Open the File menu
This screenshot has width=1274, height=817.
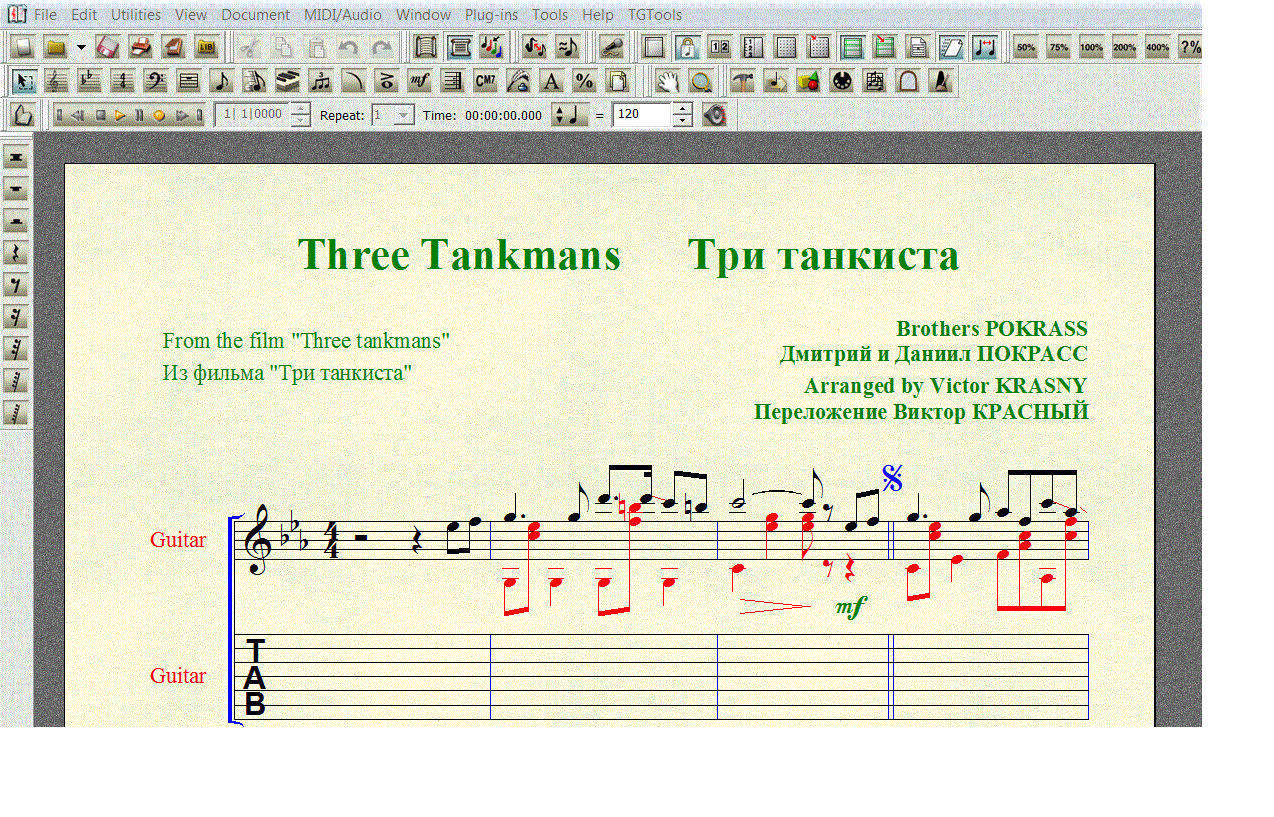pyautogui.click(x=45, y=15)
